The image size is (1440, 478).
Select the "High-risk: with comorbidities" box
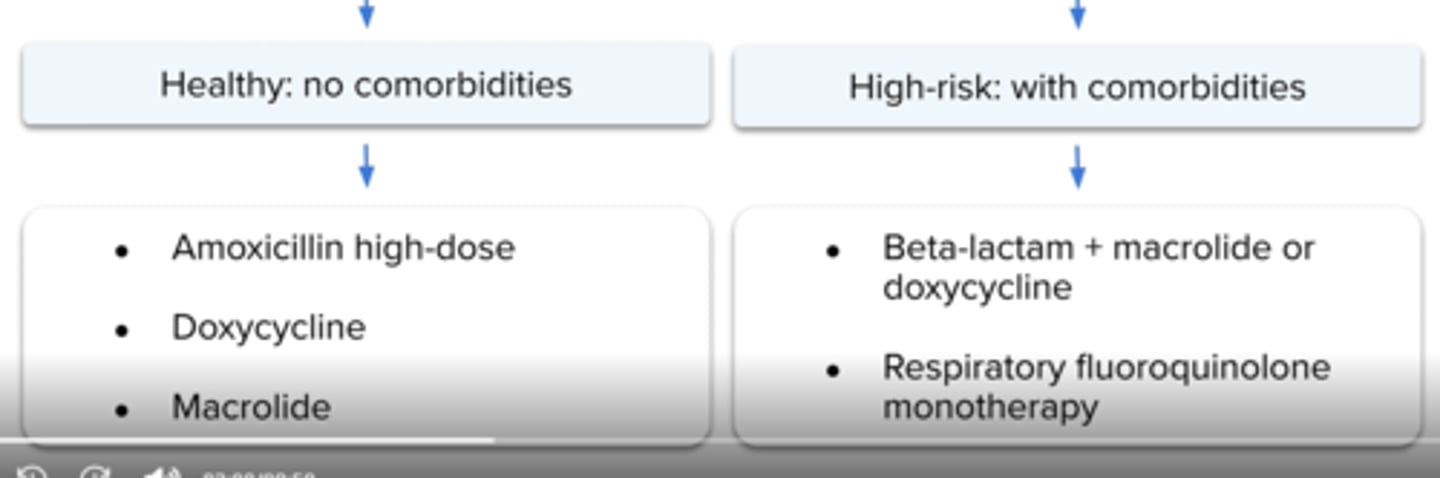1077,87
